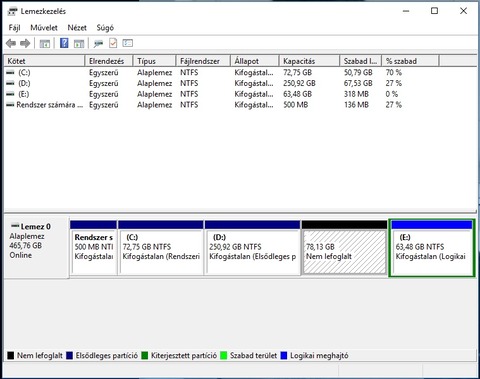
Task: Select the (E:) volume drive icon in list
Action: pyautogui.click(x=11, y=94)
